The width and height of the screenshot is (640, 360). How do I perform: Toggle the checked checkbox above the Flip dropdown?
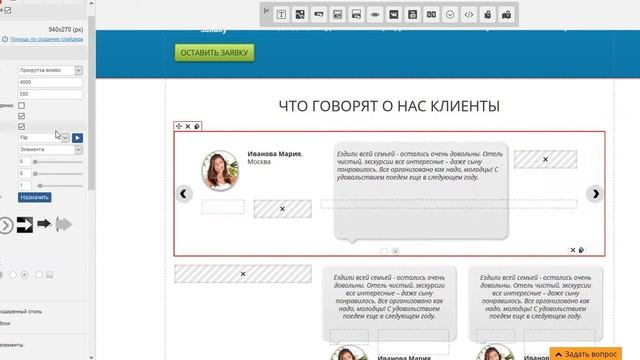[21, 127]
